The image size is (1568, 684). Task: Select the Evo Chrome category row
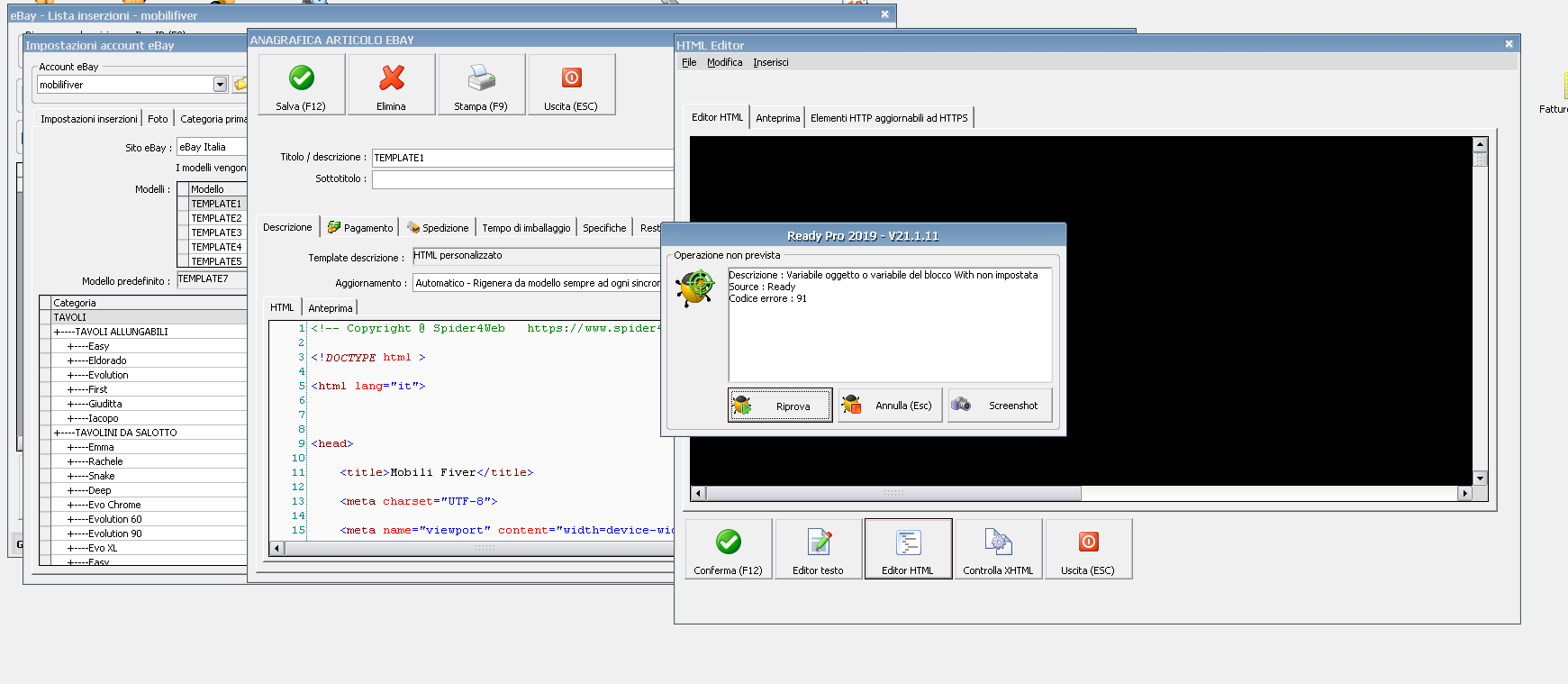tap(149, 505)
